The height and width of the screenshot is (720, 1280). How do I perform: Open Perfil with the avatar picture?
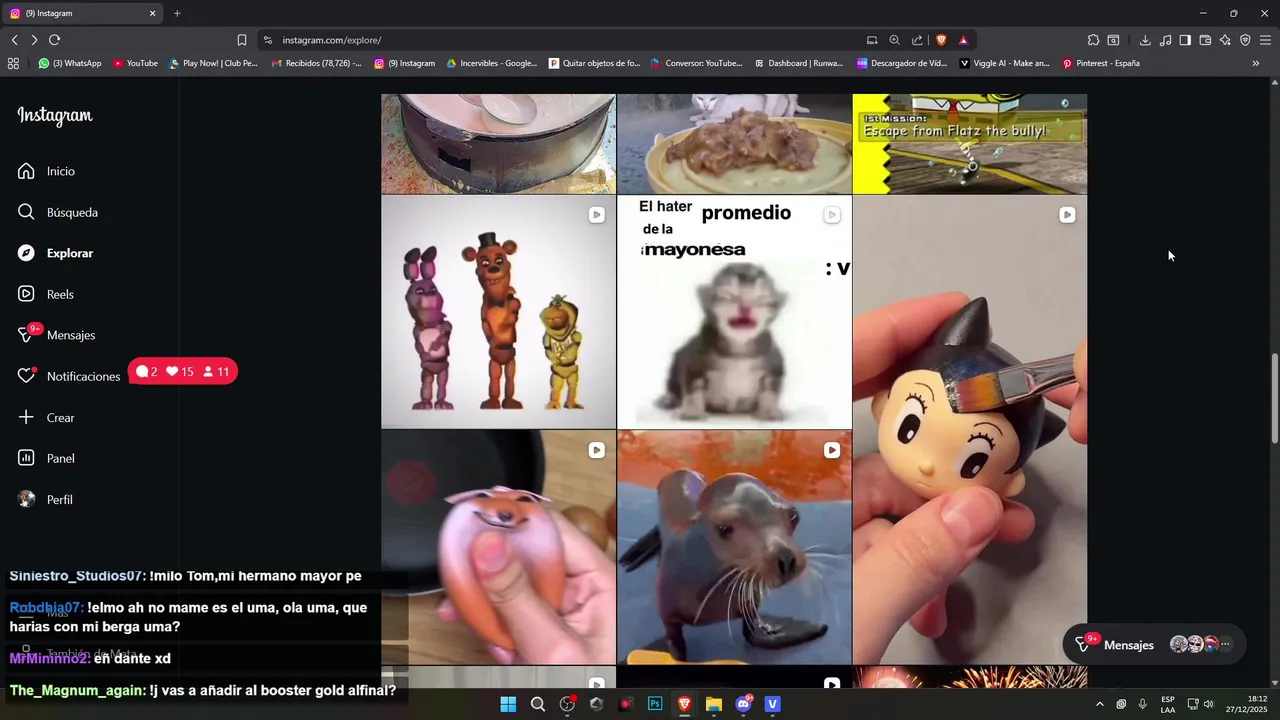point(45,499)
